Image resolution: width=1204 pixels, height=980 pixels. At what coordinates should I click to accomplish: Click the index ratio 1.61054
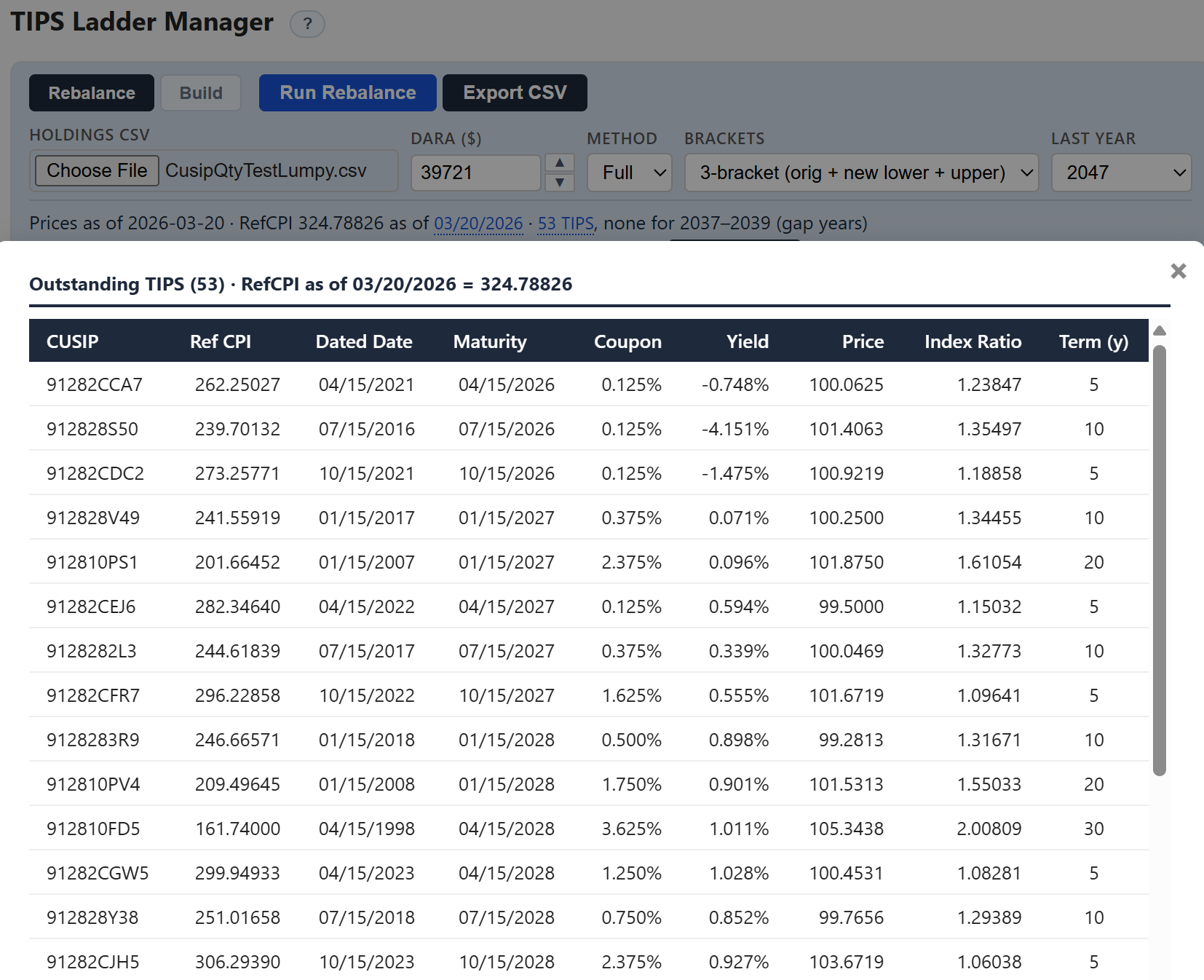point(989,562)
